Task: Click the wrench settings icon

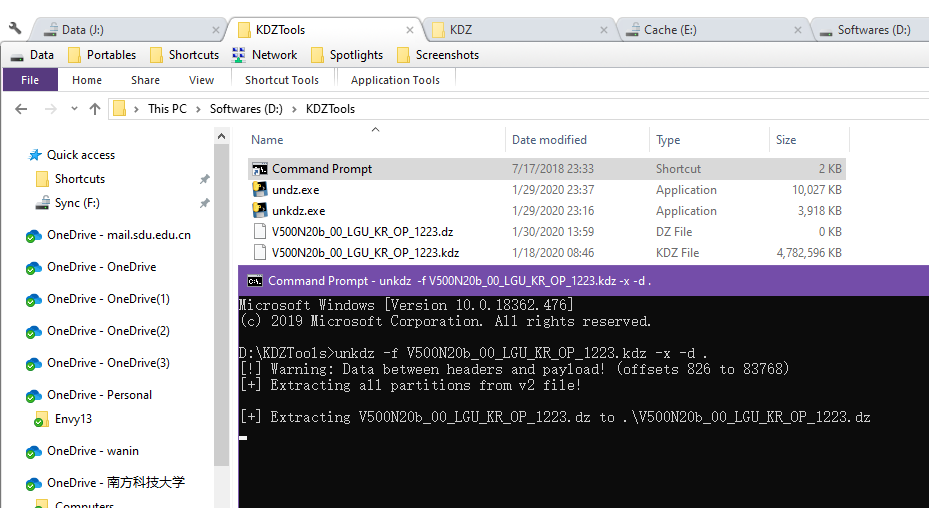Action: coord(15,28)
